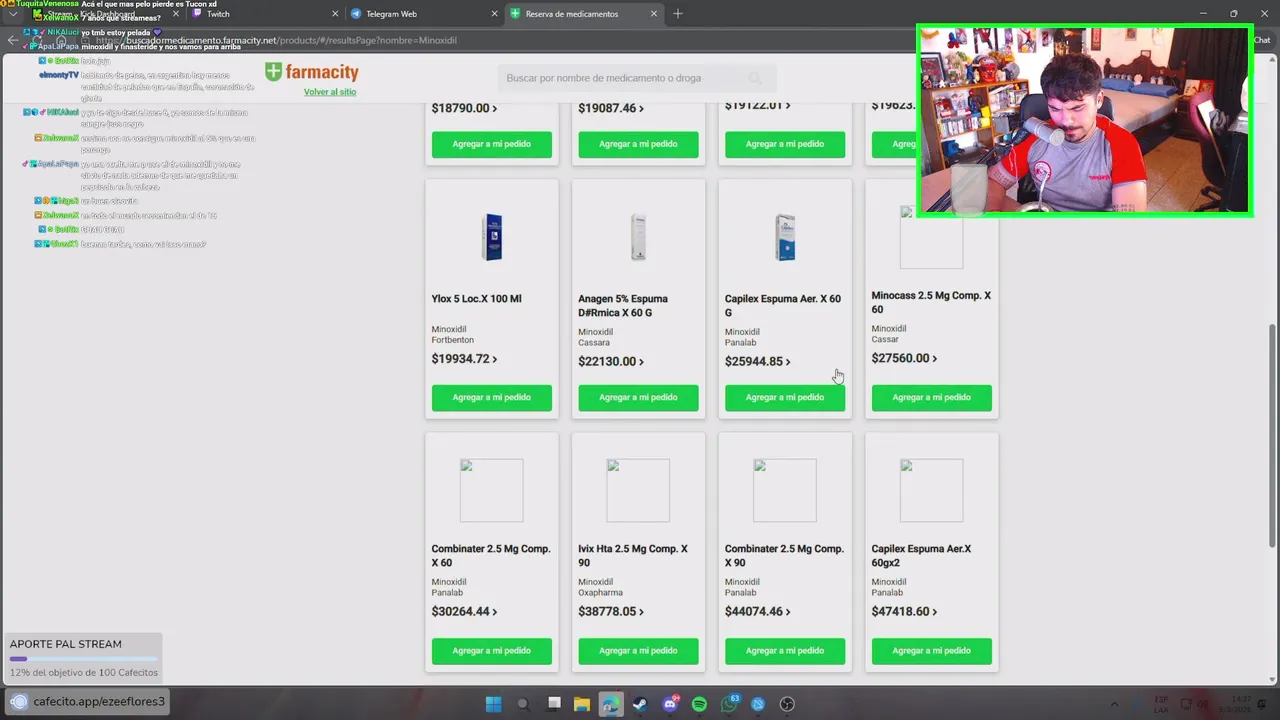Expand price $38778.05 details
The width and height of the screenshot is (1280, 720).
611,612
